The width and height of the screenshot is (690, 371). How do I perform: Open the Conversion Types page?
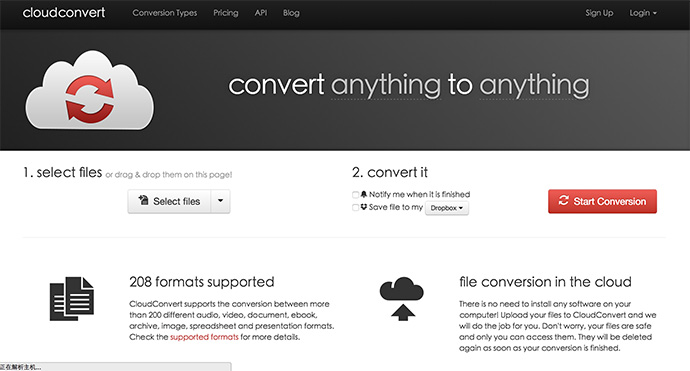tap(165, 13)
